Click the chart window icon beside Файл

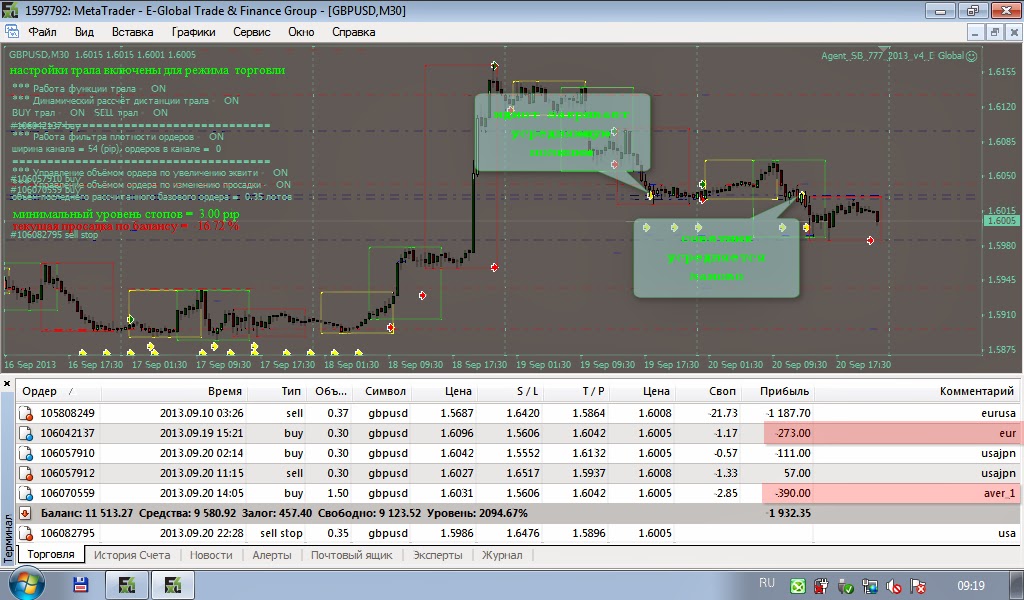click(x=12, y=31)
